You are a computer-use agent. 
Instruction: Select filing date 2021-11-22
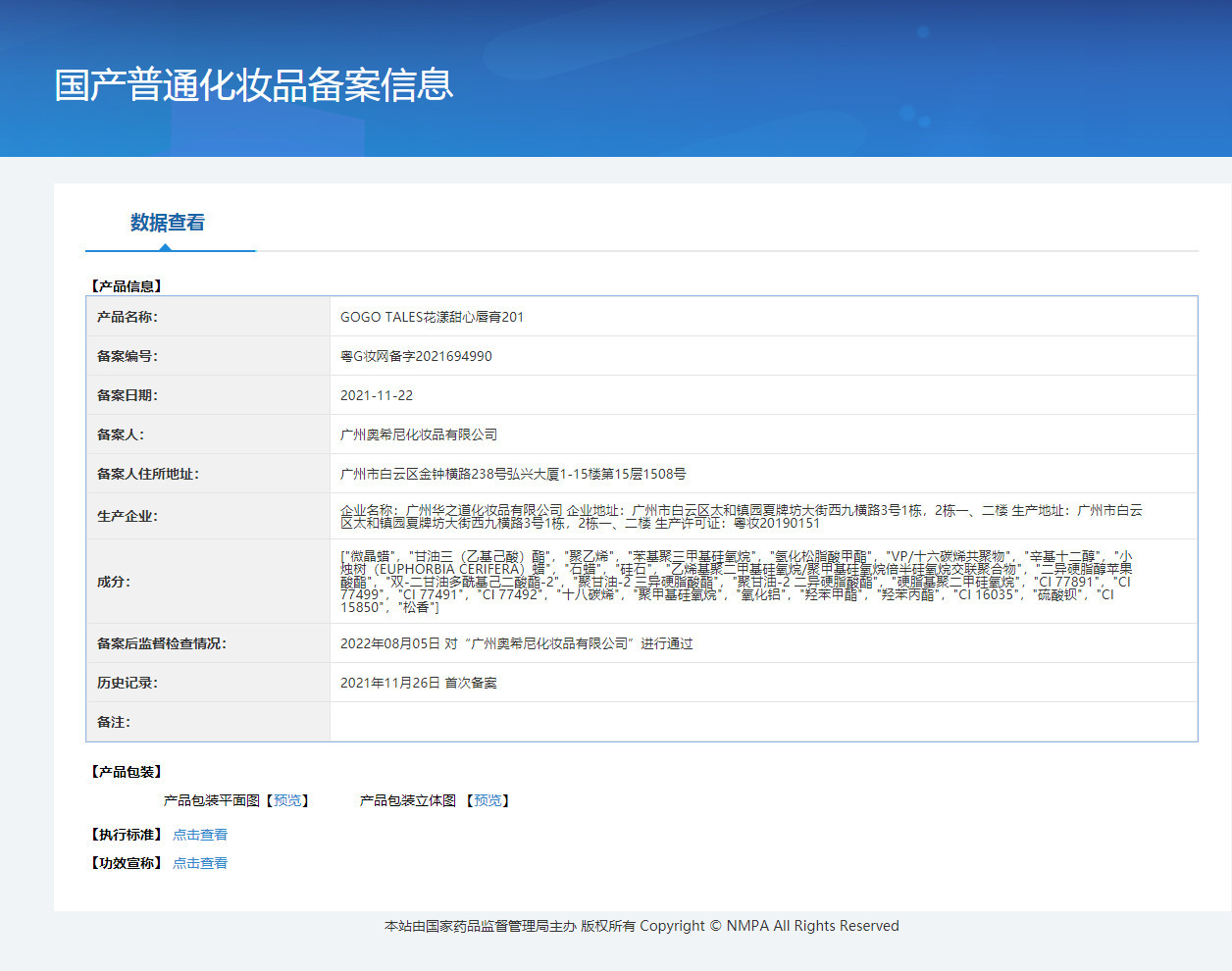377,395
